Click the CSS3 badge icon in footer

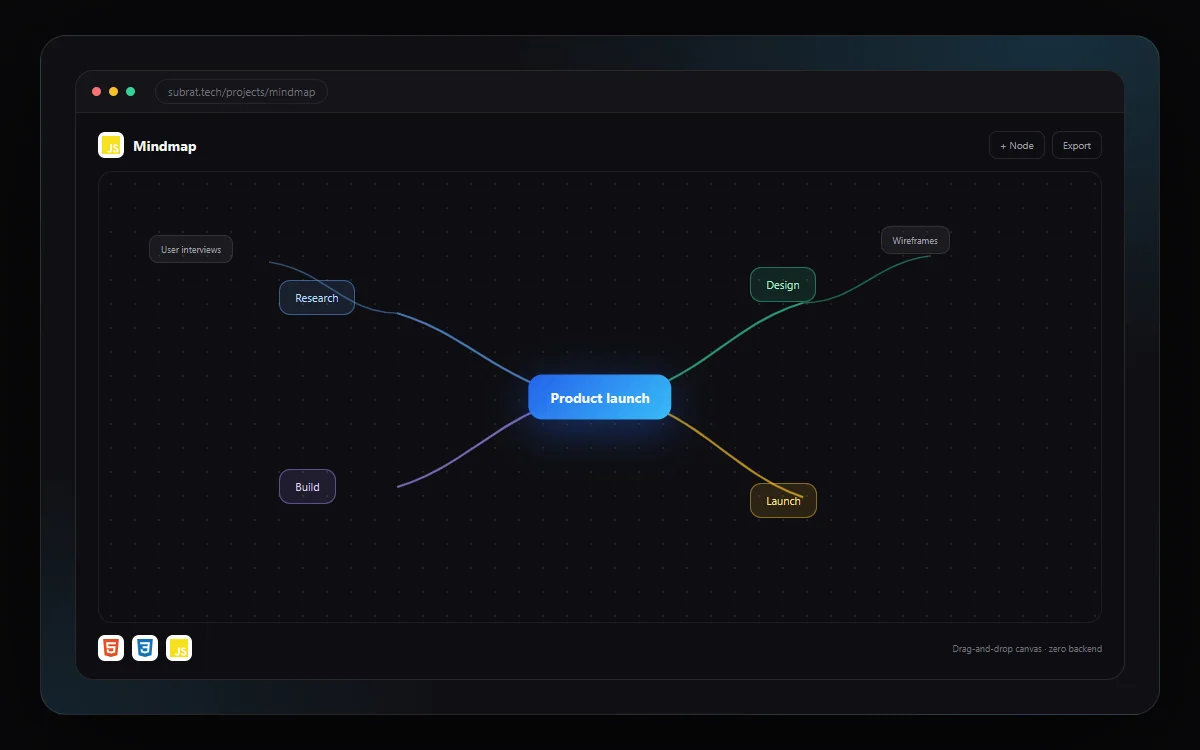click(145, 648)
